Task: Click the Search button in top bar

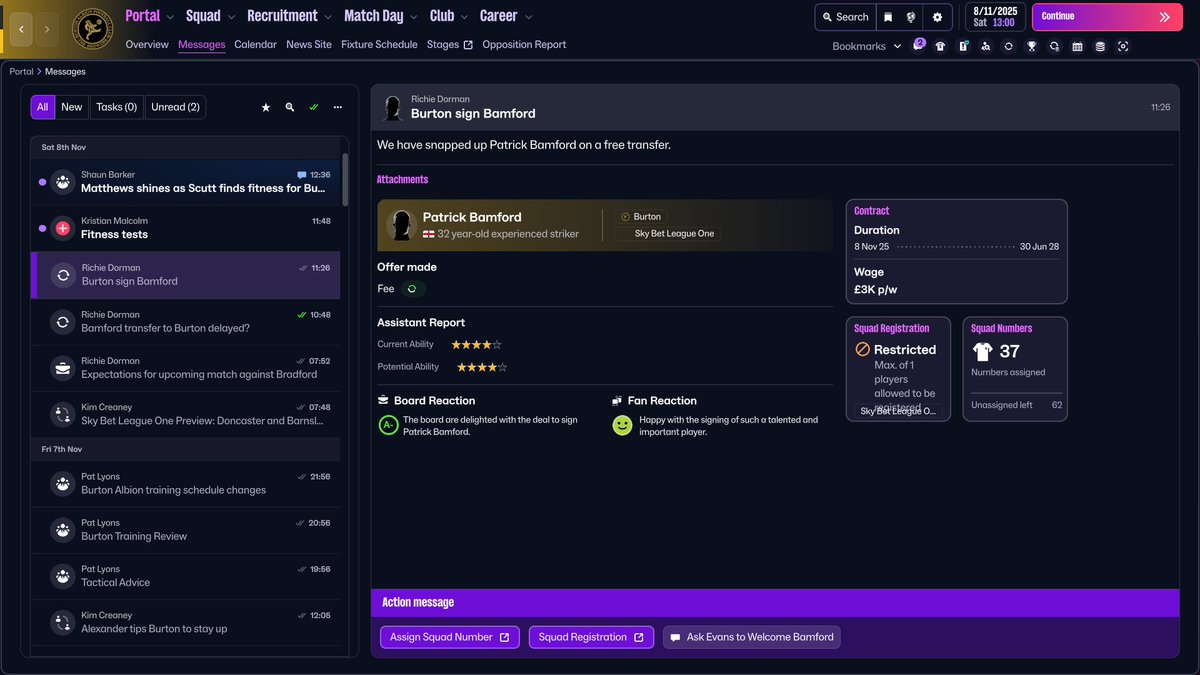Action: (844, 17)
